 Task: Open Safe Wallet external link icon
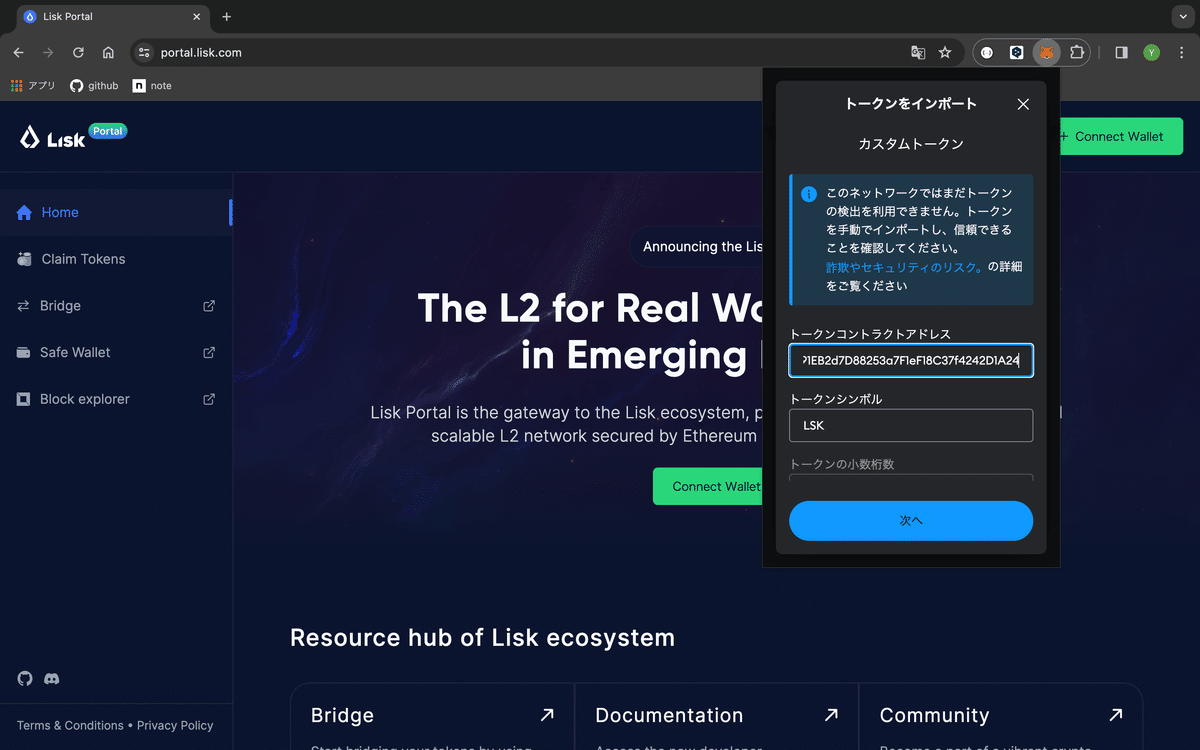[209, 352]
